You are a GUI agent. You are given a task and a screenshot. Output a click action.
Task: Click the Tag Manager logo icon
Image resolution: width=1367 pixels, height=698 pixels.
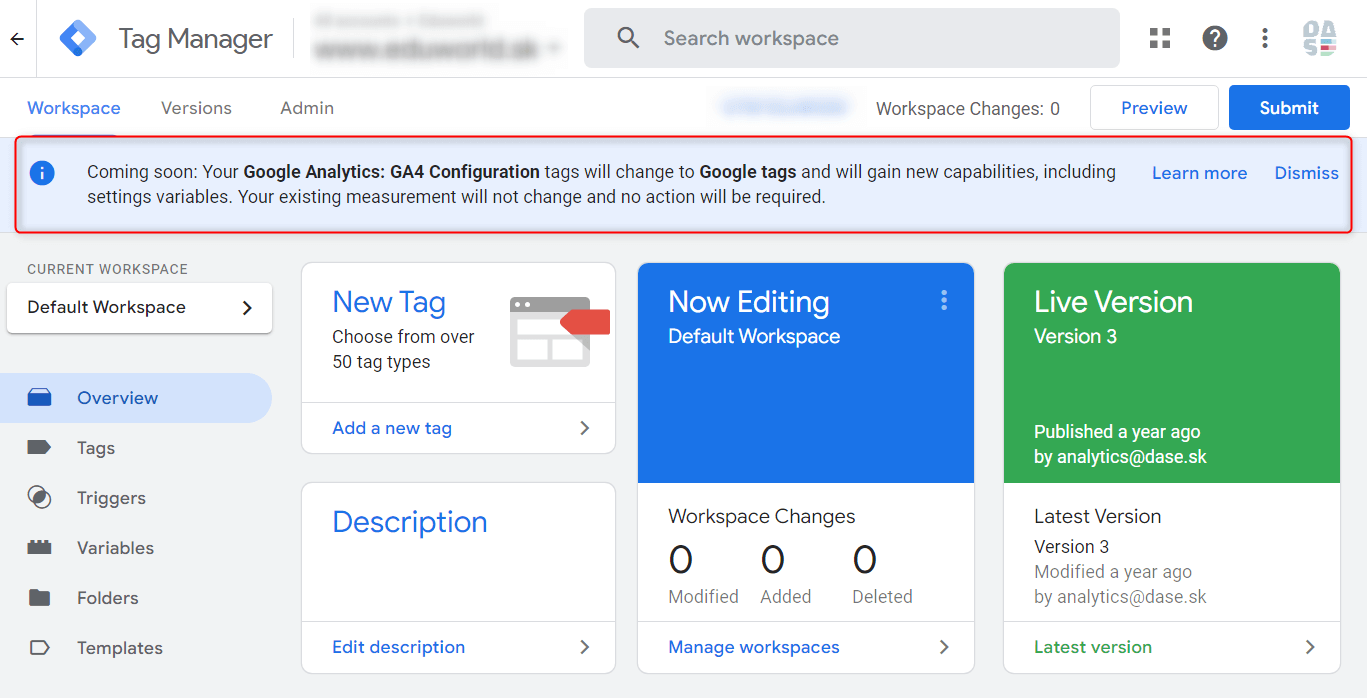coord(78,38)
